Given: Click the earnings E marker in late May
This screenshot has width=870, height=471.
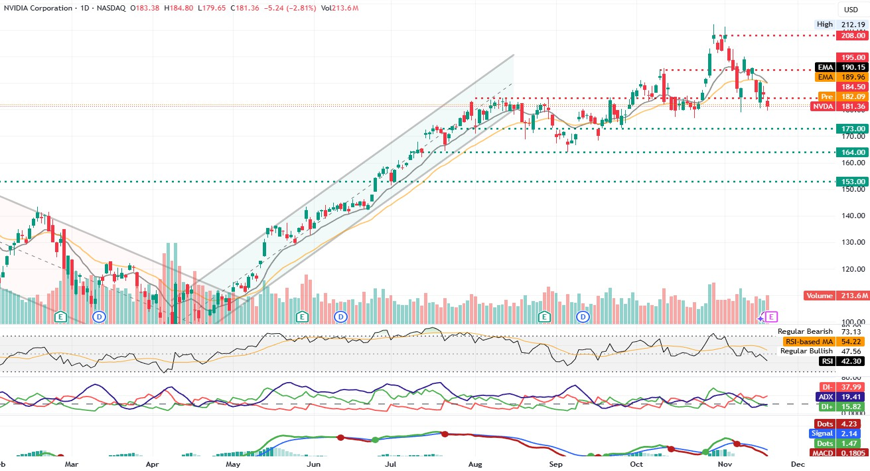Looking at the screenshot, I should [x=302, y=317].
